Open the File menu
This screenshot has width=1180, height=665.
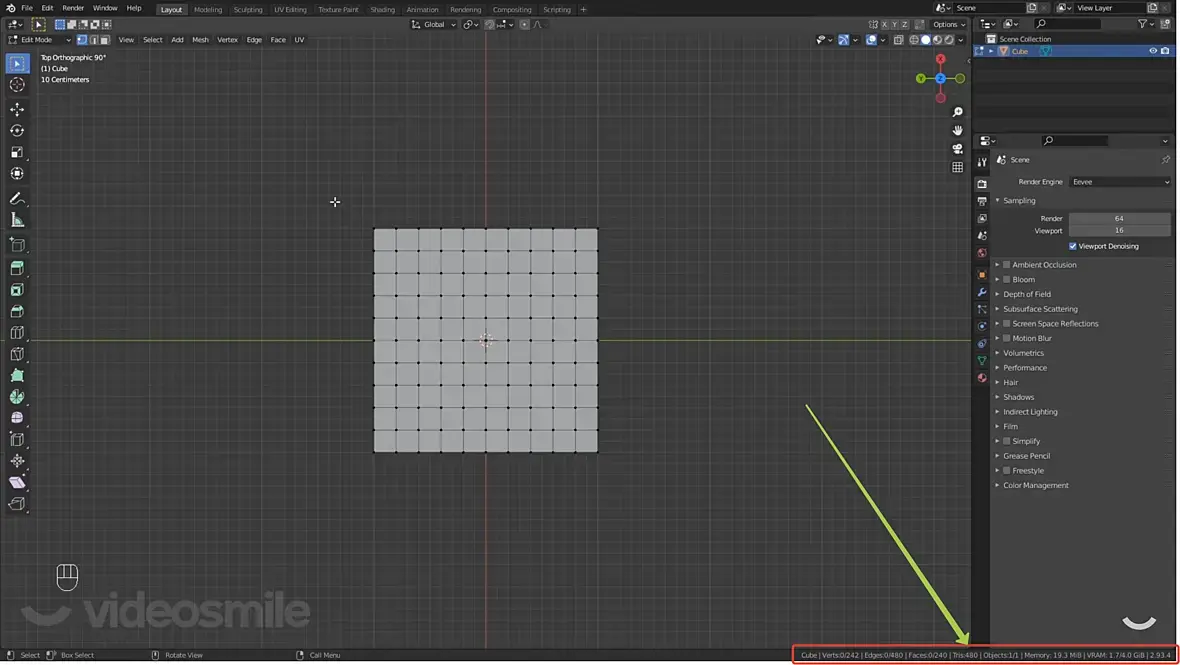tap(26, 8)
